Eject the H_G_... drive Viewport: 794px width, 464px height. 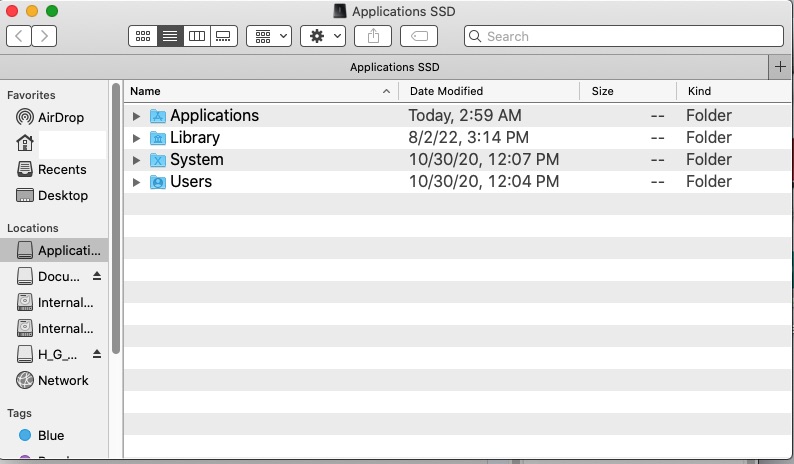tap(97, 354)
